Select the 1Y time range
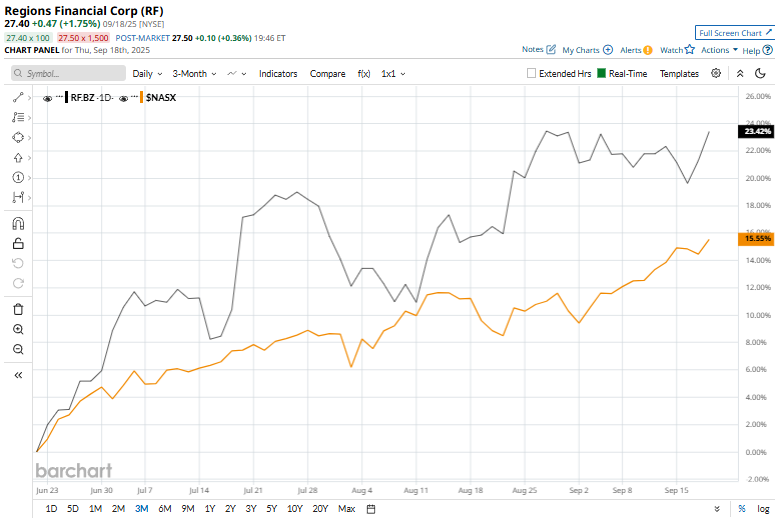 pyautogui.click(x=210, y=509)
